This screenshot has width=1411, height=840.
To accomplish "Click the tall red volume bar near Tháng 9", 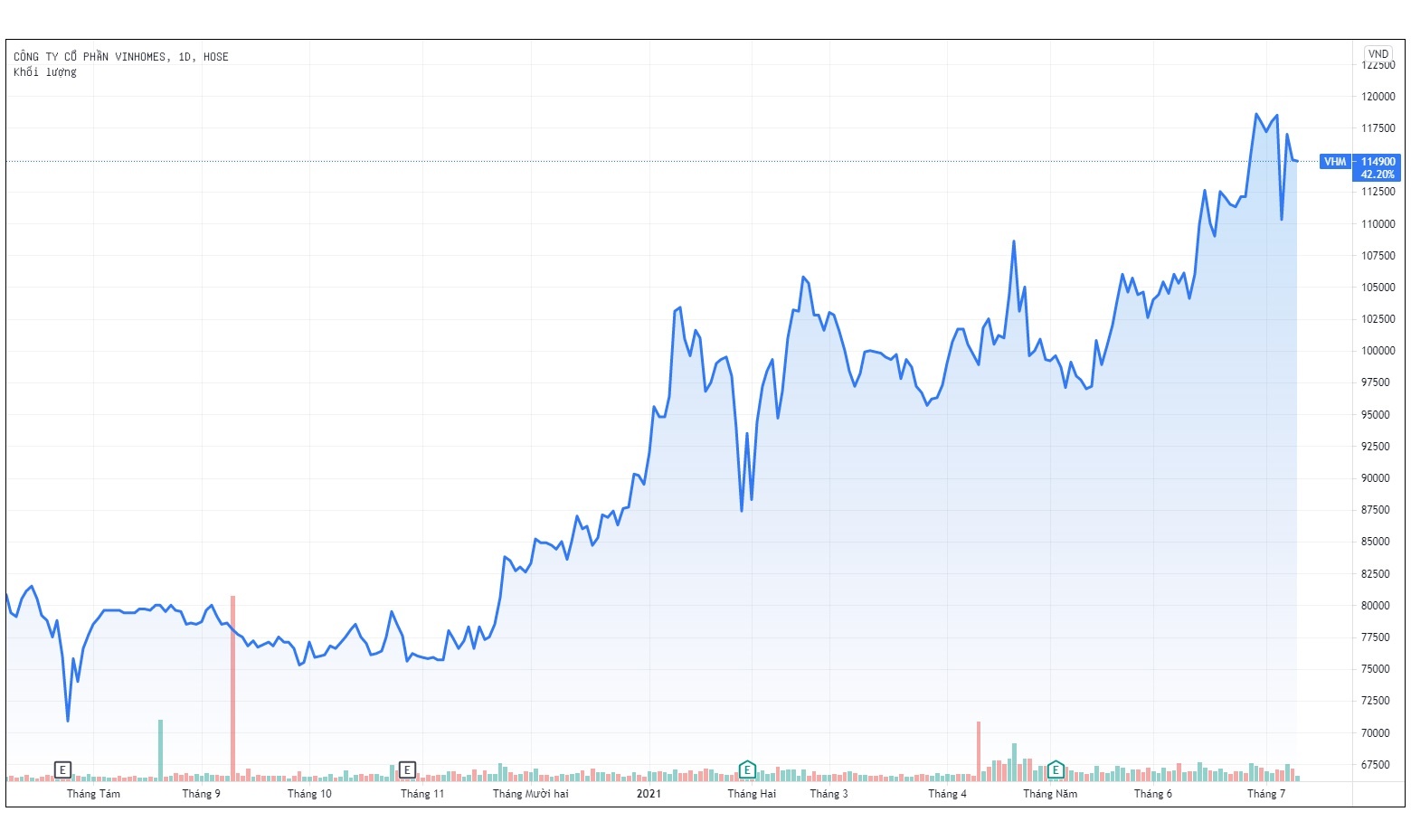I will coord(234,687).
